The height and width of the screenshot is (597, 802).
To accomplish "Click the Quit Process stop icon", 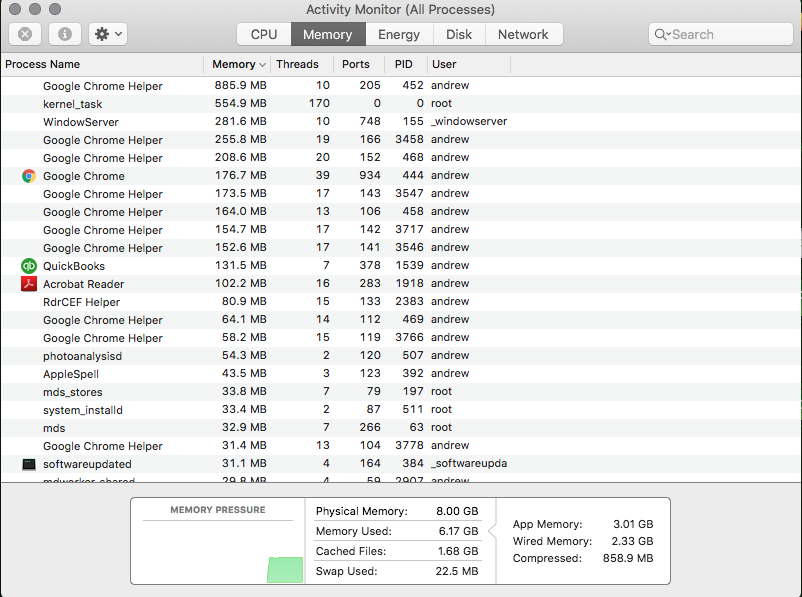I will (x=25, y=34).
